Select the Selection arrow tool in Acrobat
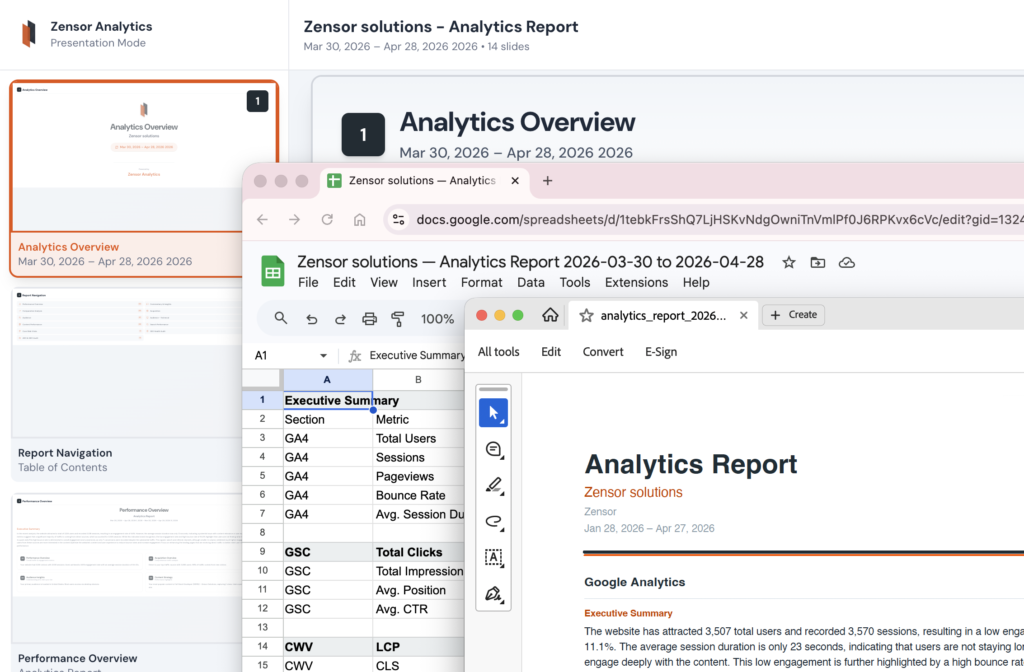 pyautogui.click(x=493, y=411)
